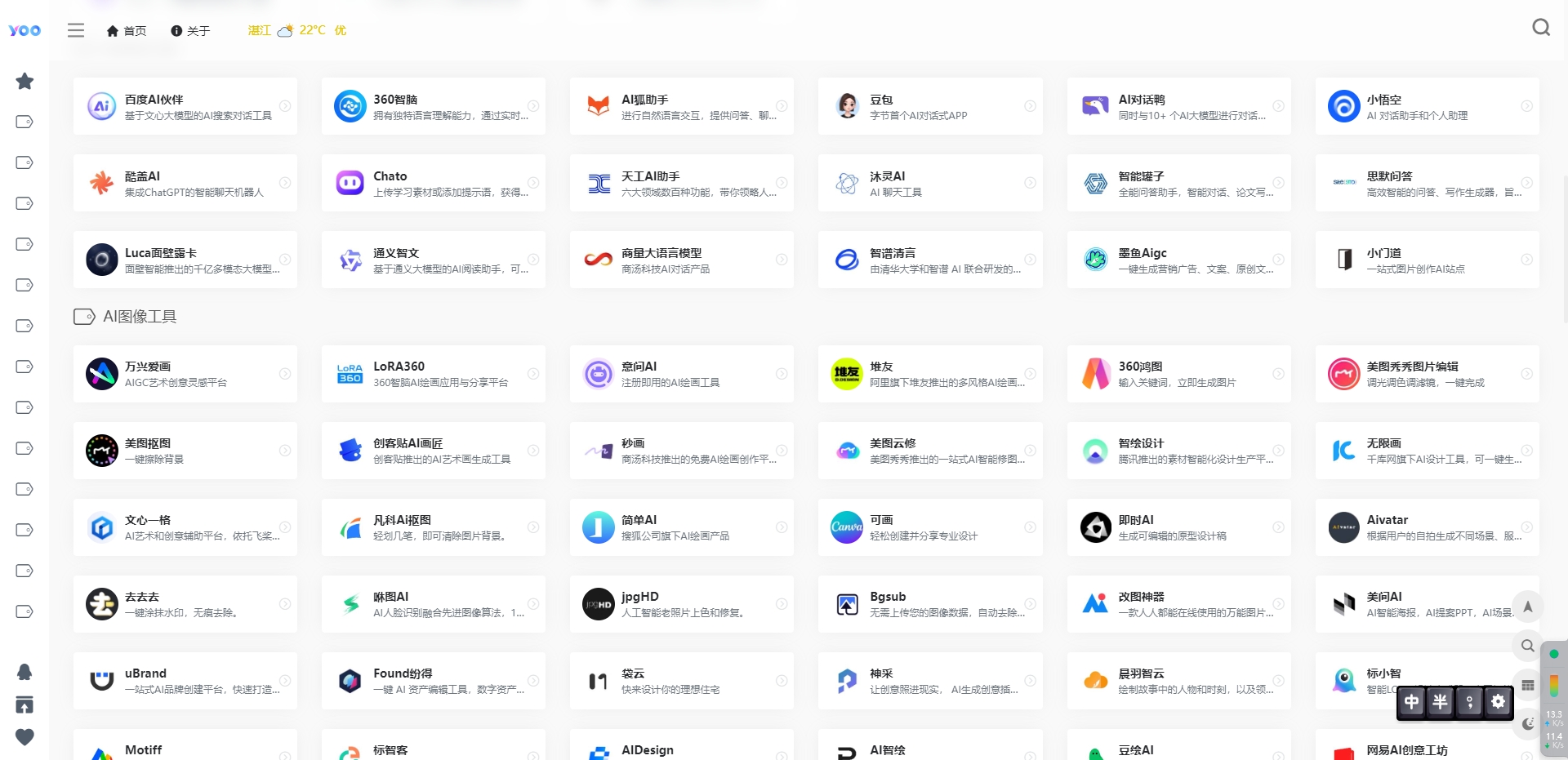
Task: Open the 360鸿图 card
Action: point(1178,374)
